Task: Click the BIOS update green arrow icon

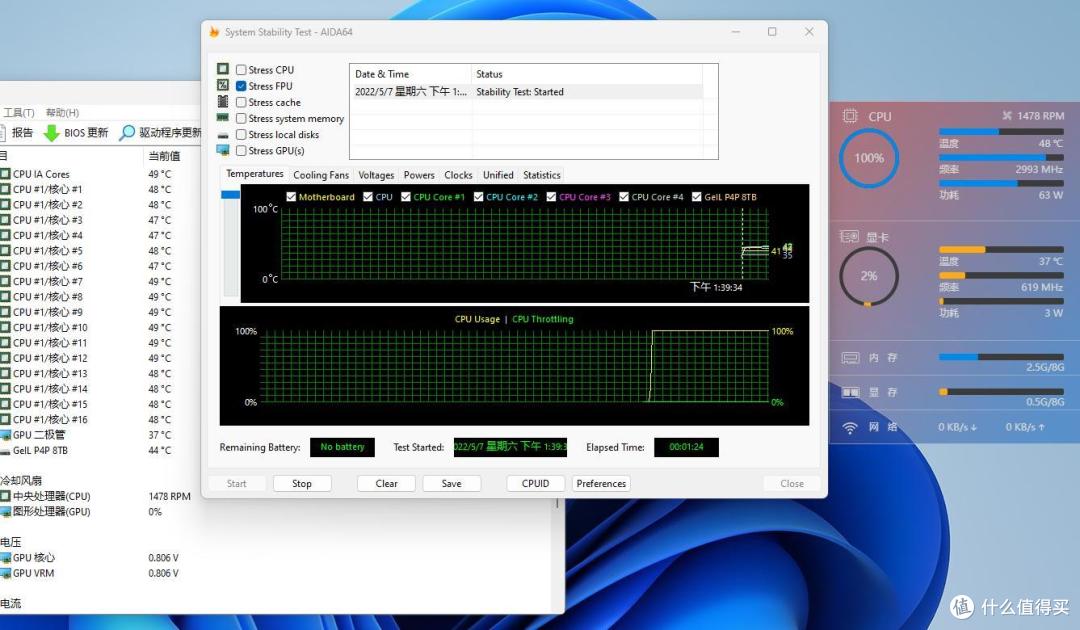Action: tap(52, 133)
